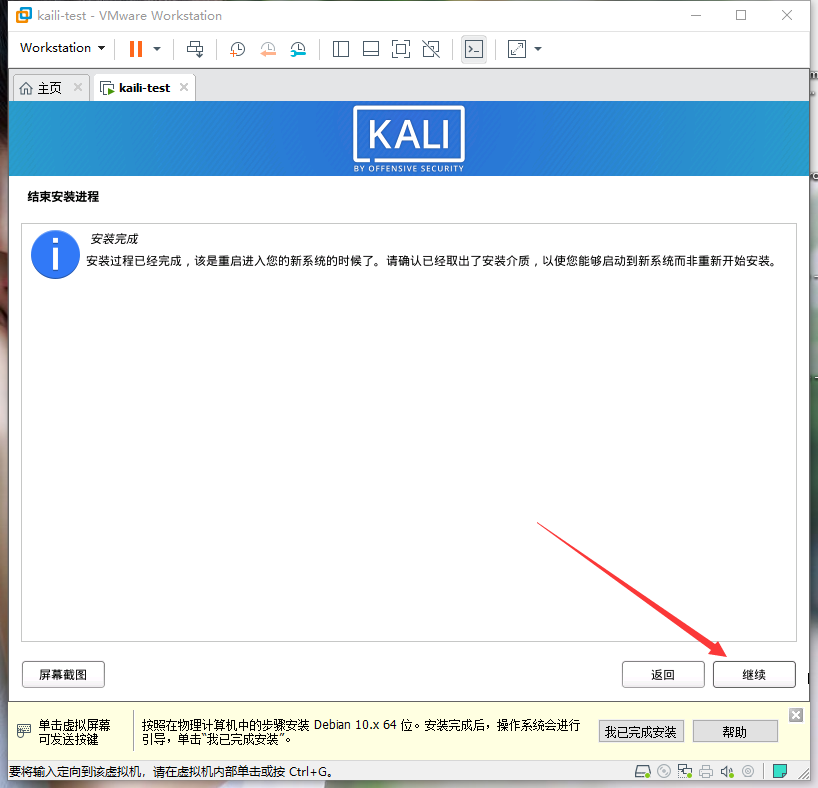The height and width of the screenshot is (788, 818).
Task: Click the blue information icon
Action: 55,254
